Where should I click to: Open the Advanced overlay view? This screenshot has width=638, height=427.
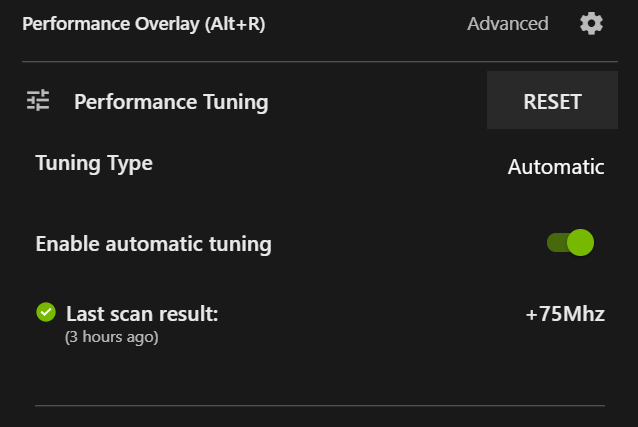coord(507,23)
